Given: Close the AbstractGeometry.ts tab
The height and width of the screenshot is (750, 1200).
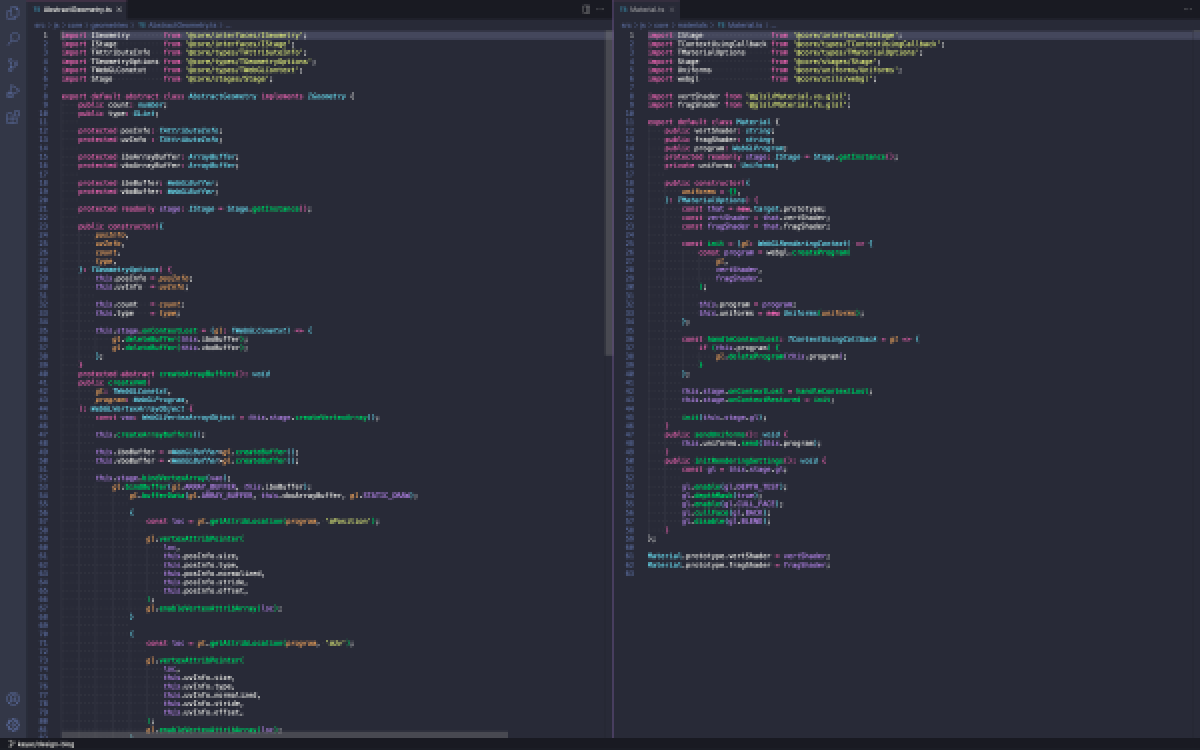Looking at the screenshot, I should click(120, 8).
